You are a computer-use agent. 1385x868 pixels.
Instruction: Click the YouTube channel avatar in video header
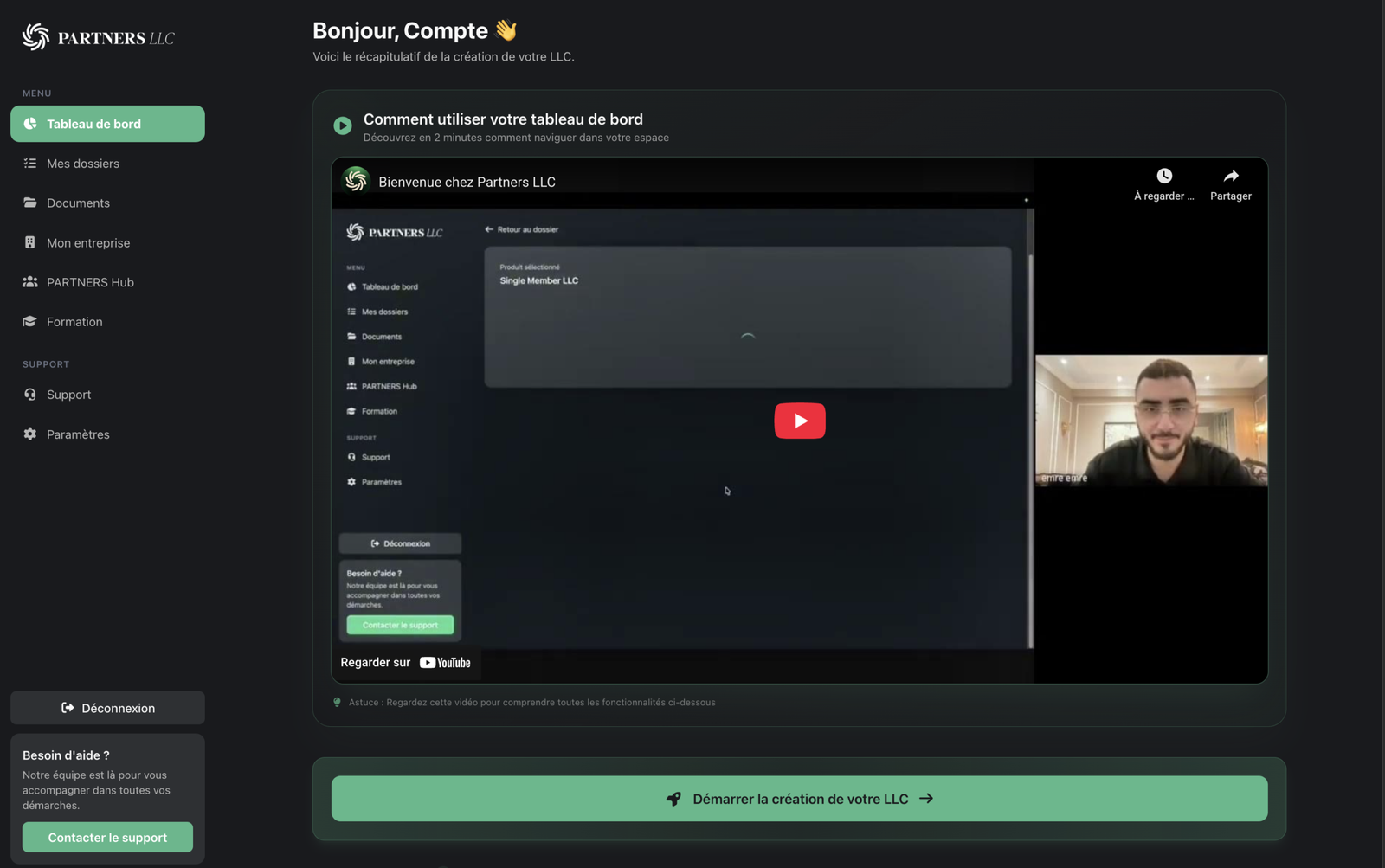click(x=356, y=180)
